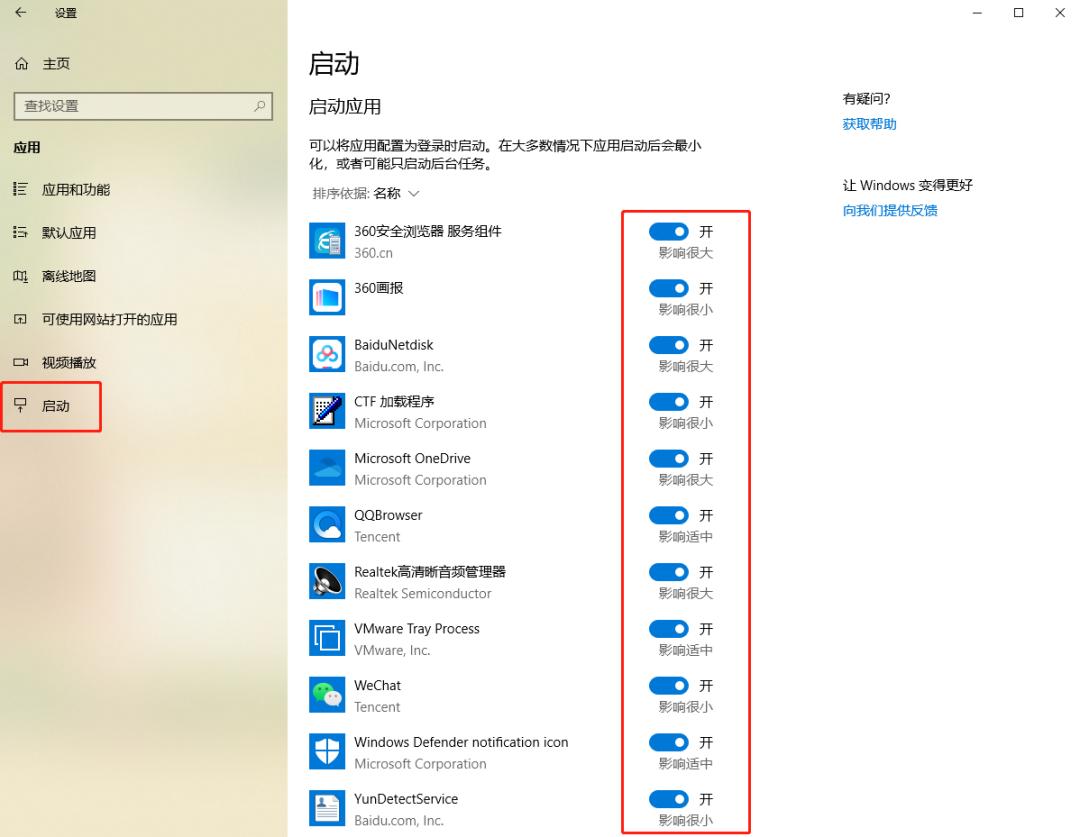Open 视频播放 settings page
This screenshot has width=1080, height=837.
(143, 362)
